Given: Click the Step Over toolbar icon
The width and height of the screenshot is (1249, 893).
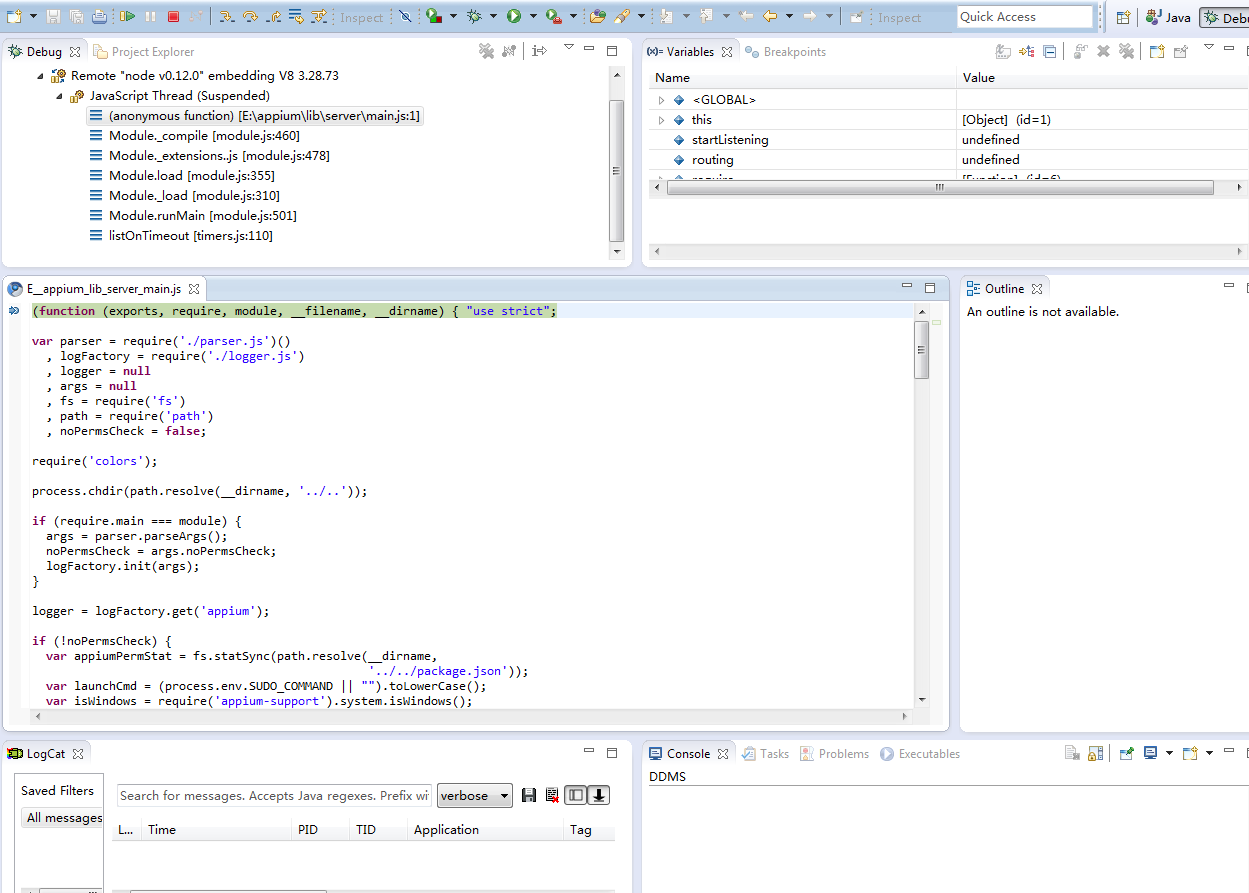Looking at the screenshot, I should tap(250, 16).
